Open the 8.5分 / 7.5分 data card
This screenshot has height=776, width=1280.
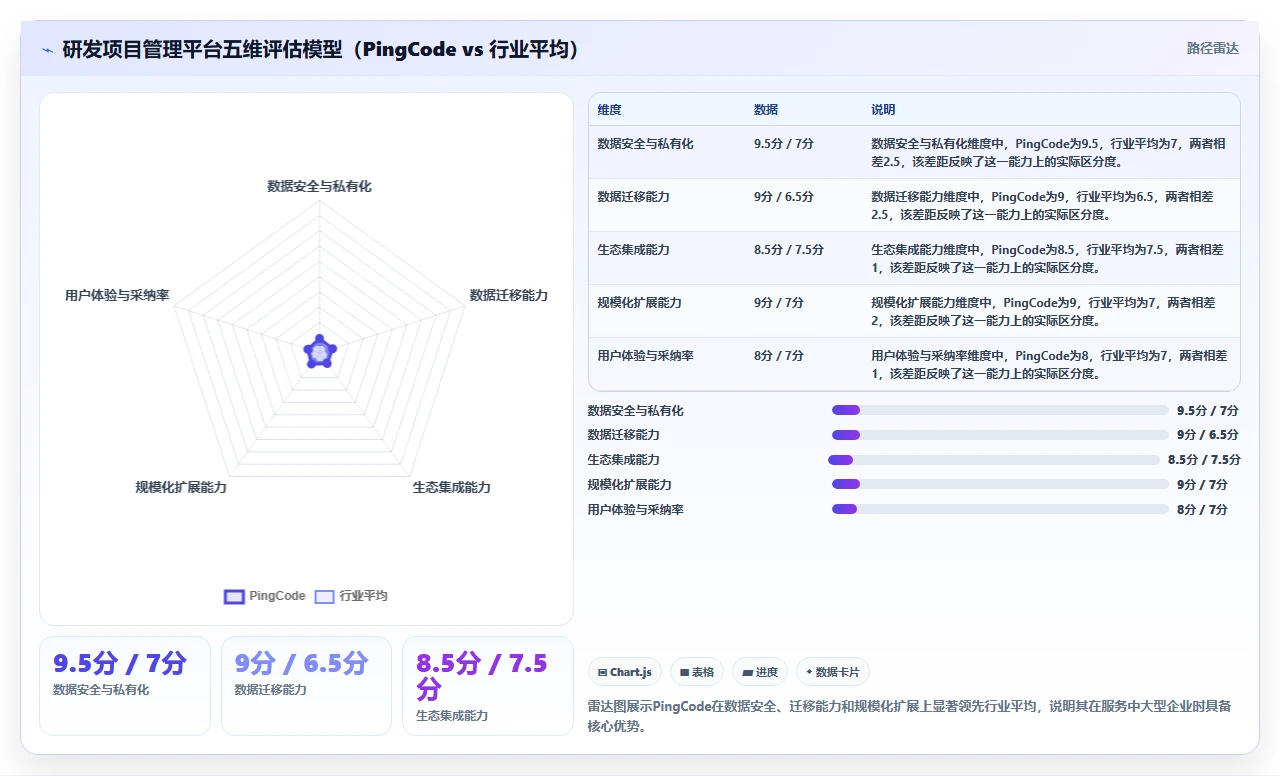coord(487,686)
